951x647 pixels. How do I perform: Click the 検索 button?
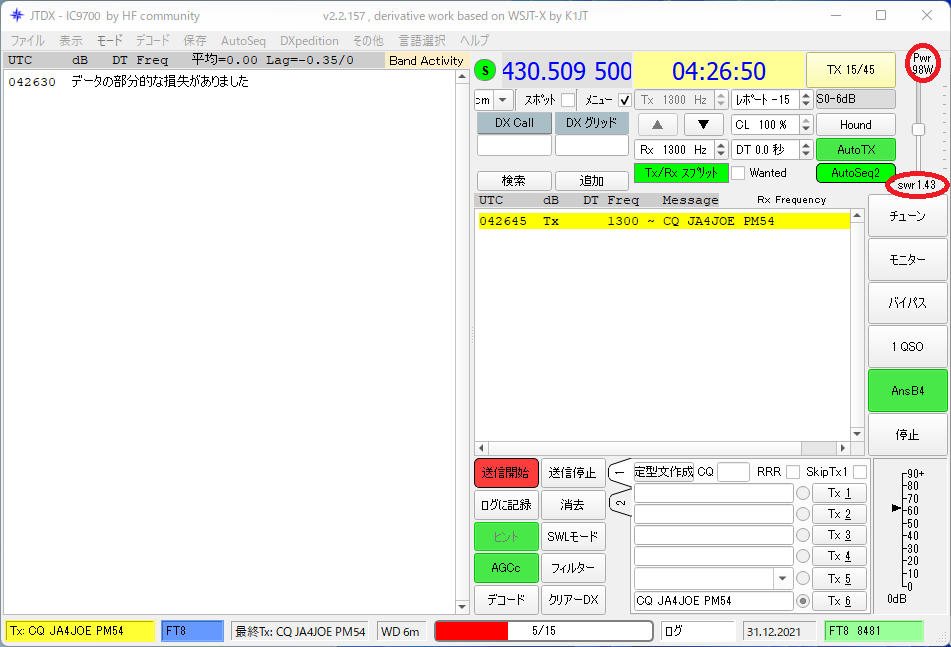tap(514, 181)
